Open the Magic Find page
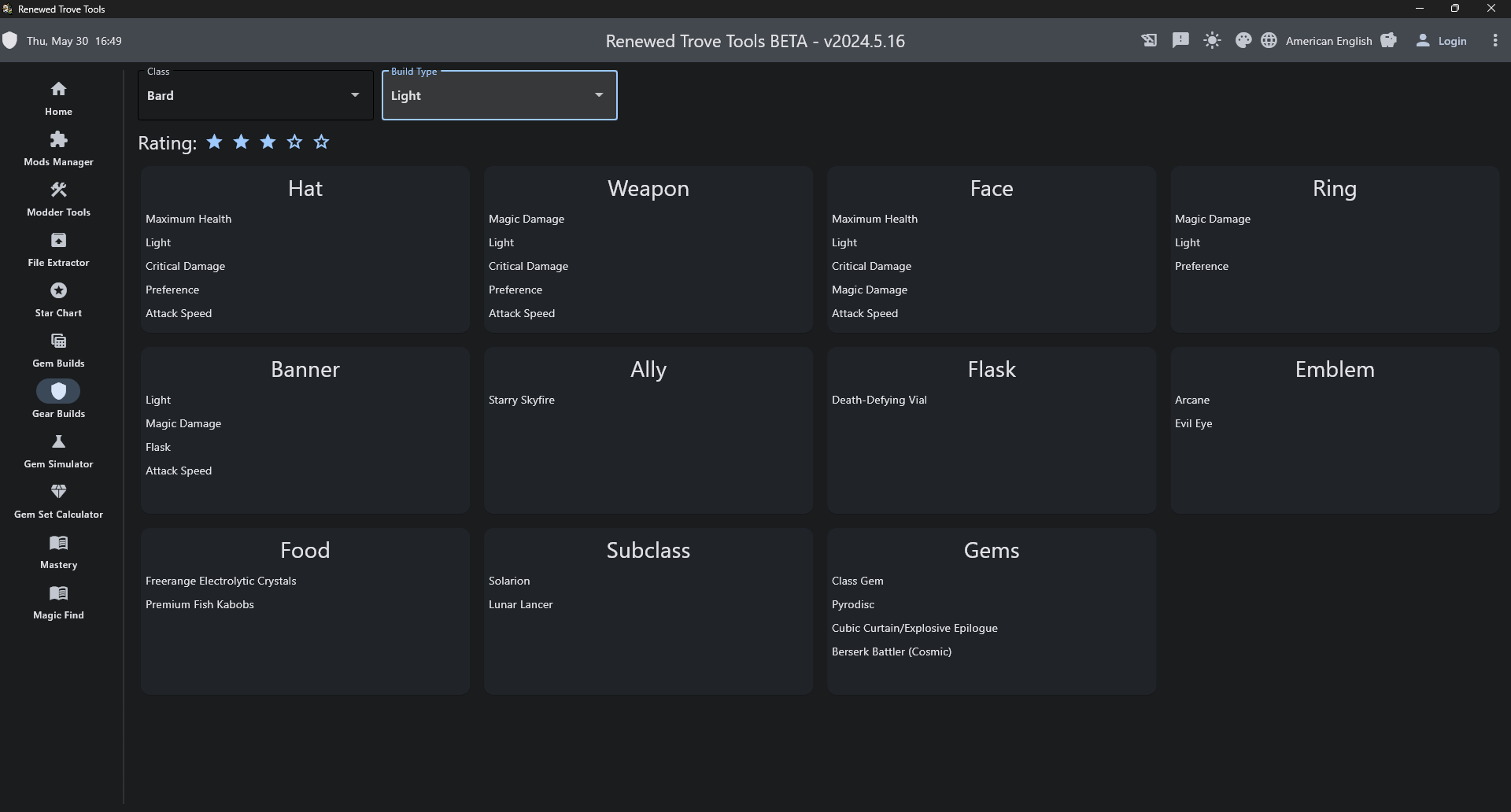 (58, 601)
